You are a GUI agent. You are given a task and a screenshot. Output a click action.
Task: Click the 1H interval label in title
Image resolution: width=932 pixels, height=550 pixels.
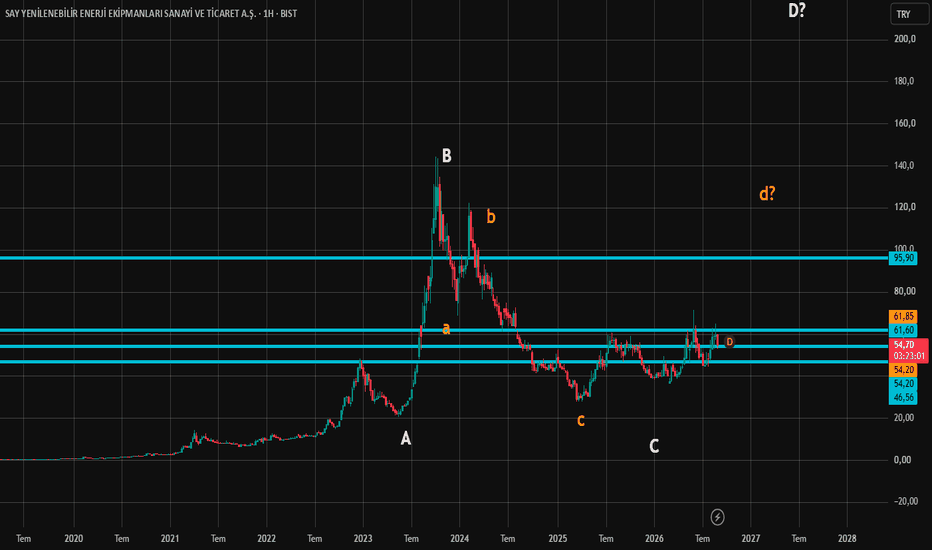268,14
